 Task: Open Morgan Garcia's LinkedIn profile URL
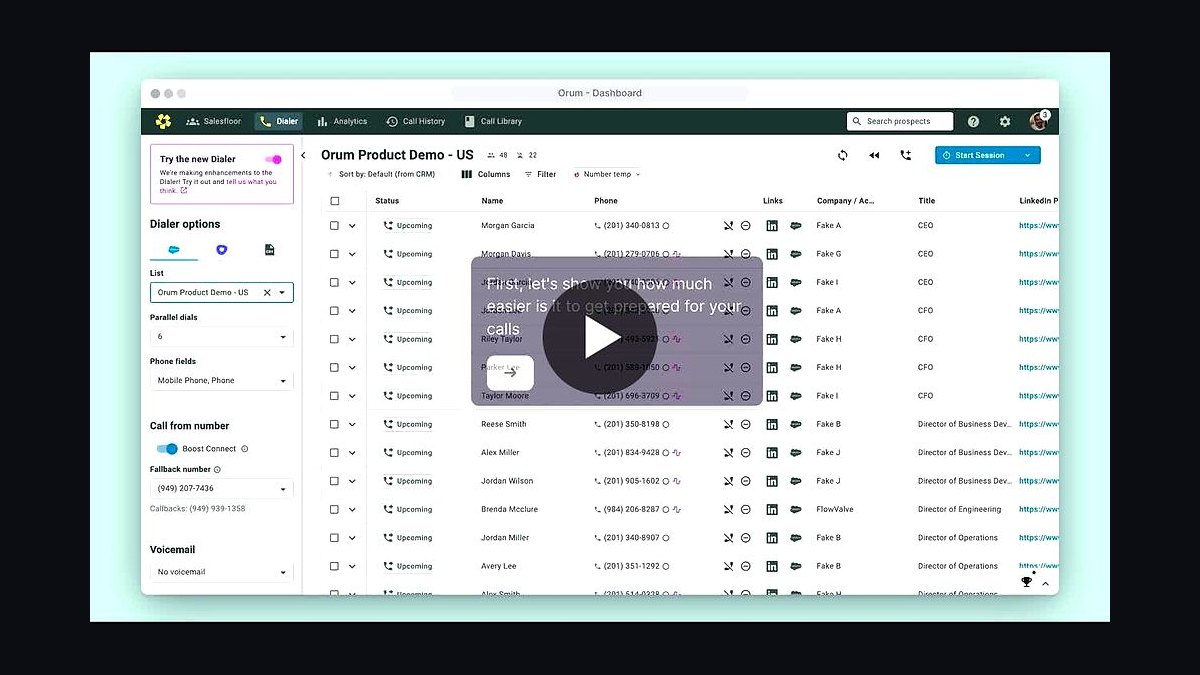(1039, 226)
